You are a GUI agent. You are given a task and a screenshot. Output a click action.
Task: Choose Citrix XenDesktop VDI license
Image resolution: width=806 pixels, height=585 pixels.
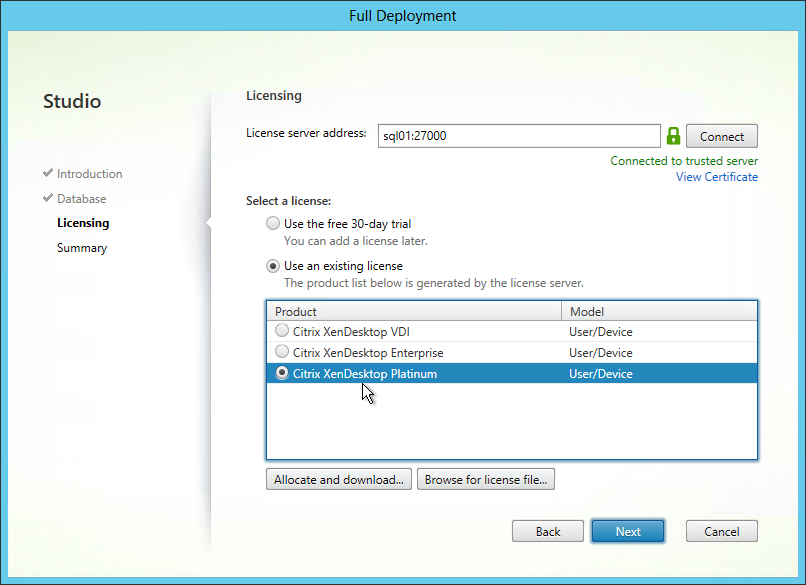point(282,330)
